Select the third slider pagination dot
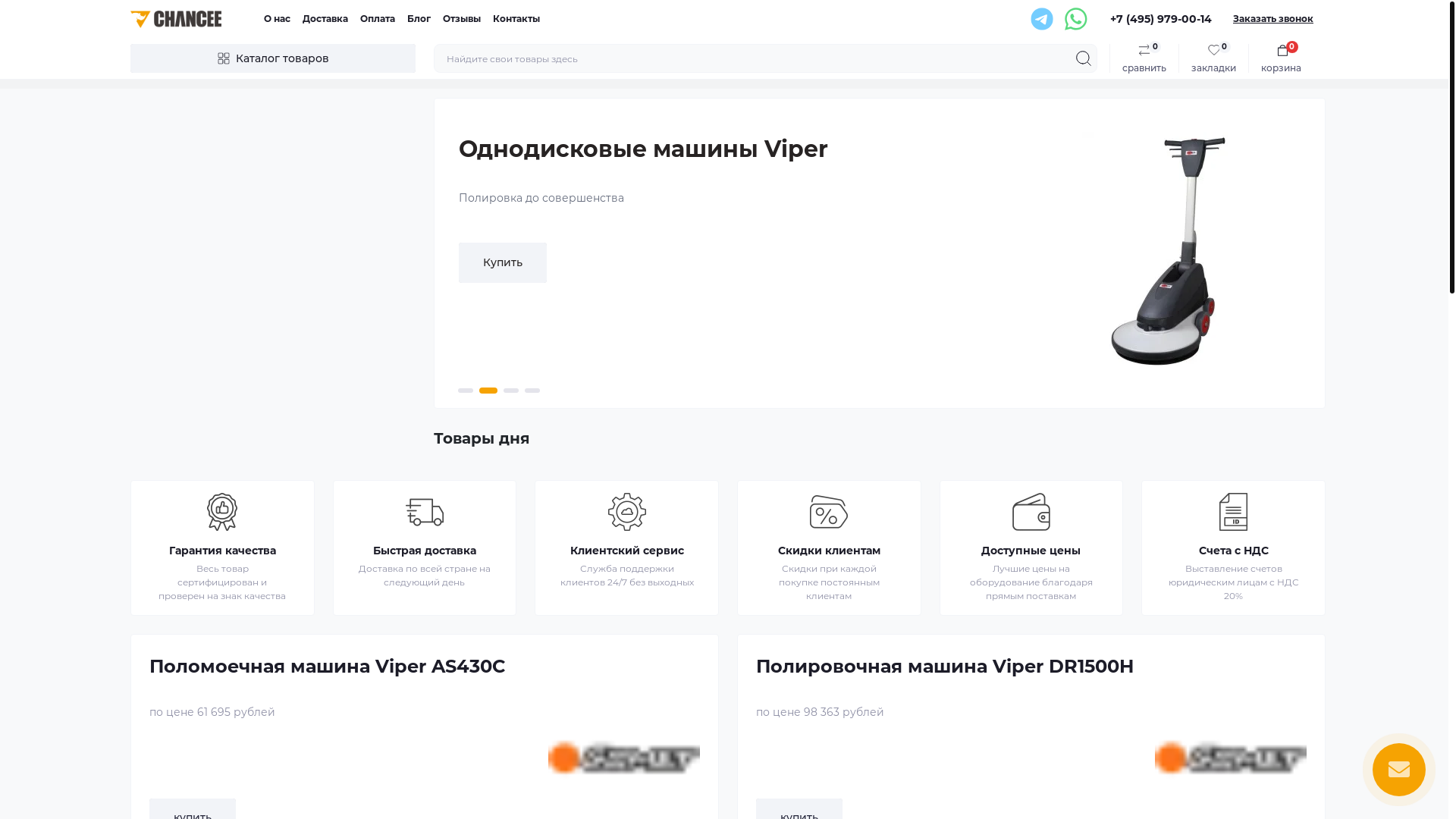Viewport: 1456px width, 819px height. (511, 391)
